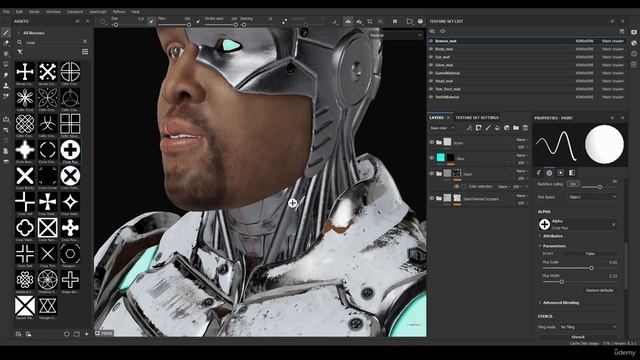The height and width of the screenshot is (360, 640).
Task: Switch the Assets panel to list view
Action: point(85,52)
